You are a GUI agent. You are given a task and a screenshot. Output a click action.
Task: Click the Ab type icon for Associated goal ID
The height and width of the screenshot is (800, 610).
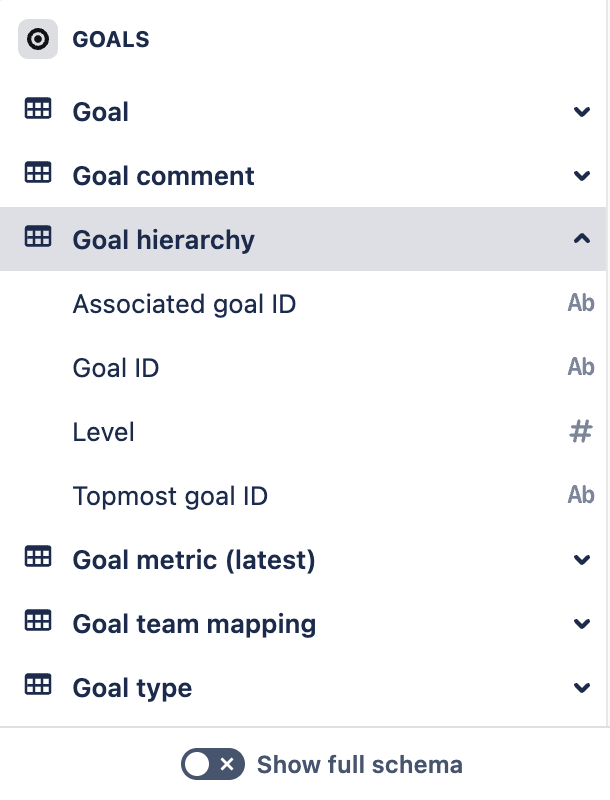tap(581, 303)
